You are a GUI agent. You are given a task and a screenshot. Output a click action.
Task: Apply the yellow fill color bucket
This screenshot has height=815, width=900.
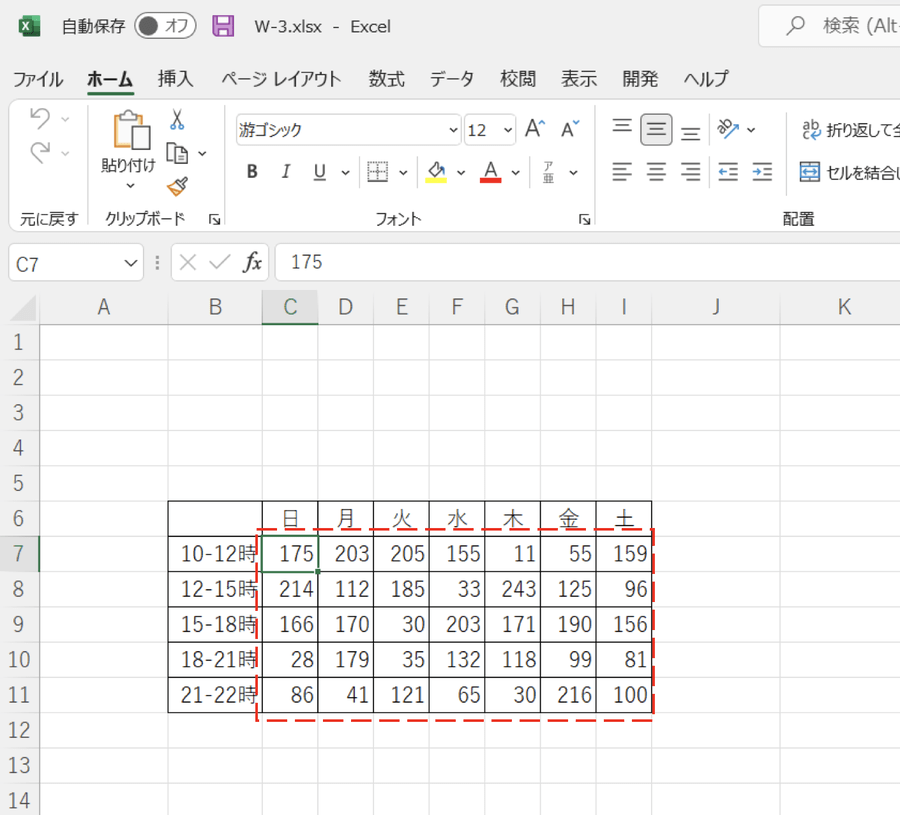click(x=436, y=172)
